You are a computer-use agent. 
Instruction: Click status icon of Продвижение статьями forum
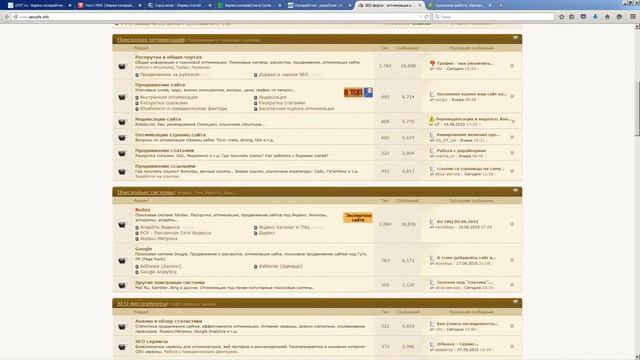pyautogui.click(x=122, y=153)
